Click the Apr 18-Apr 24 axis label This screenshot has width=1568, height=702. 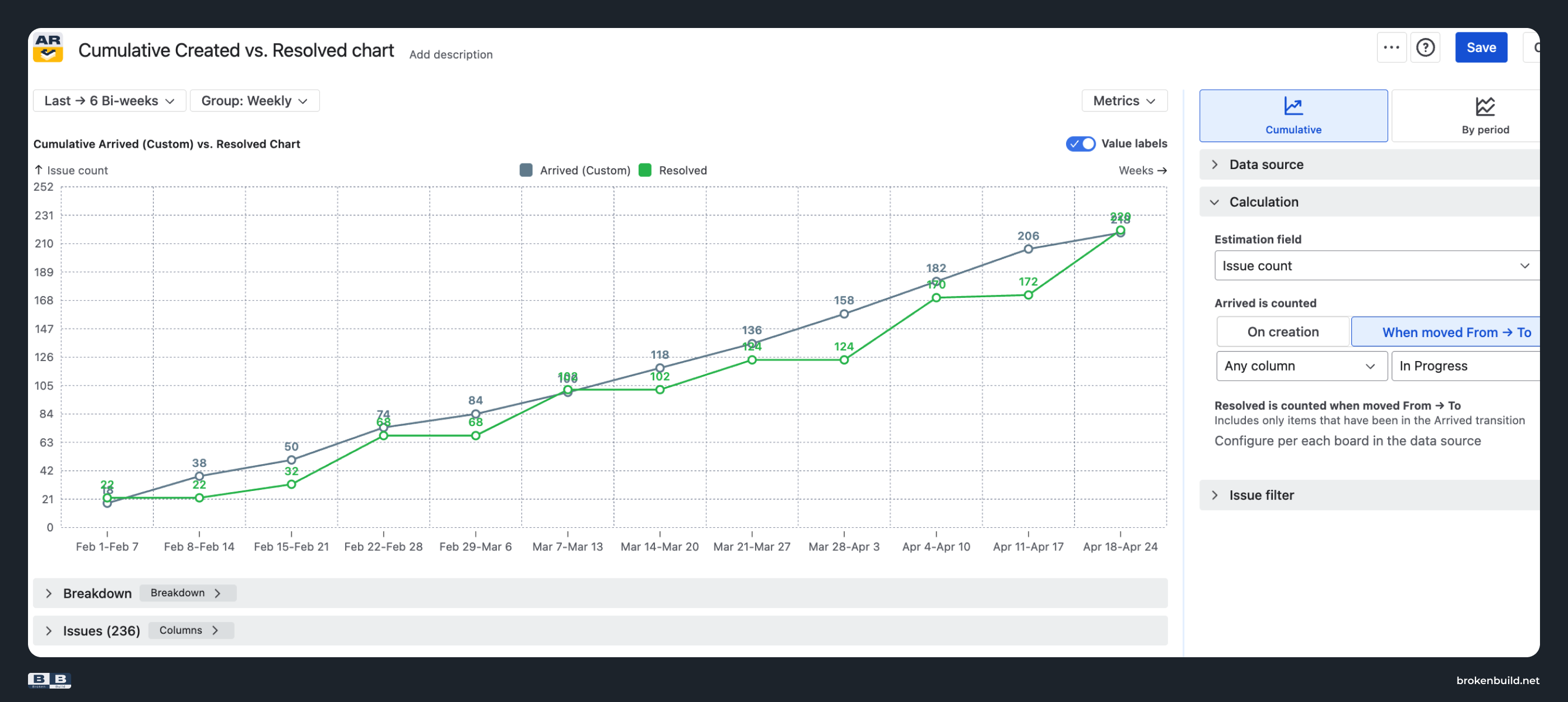coord(1120,546)
